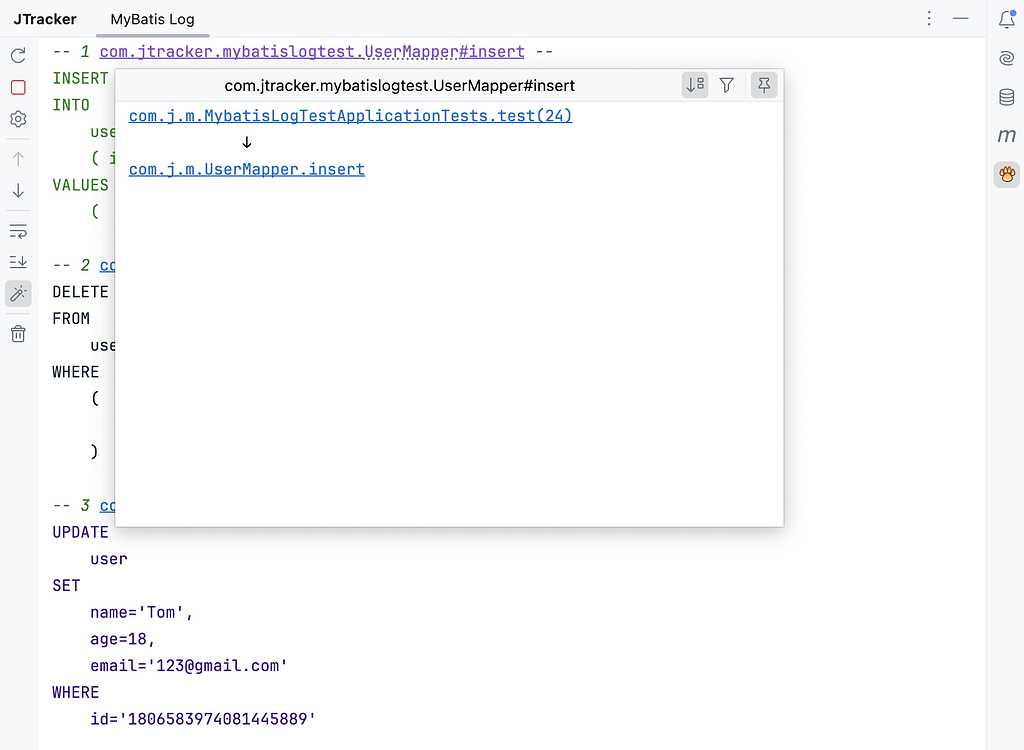Open com.j.m.UserMapper.insert link

246,170
